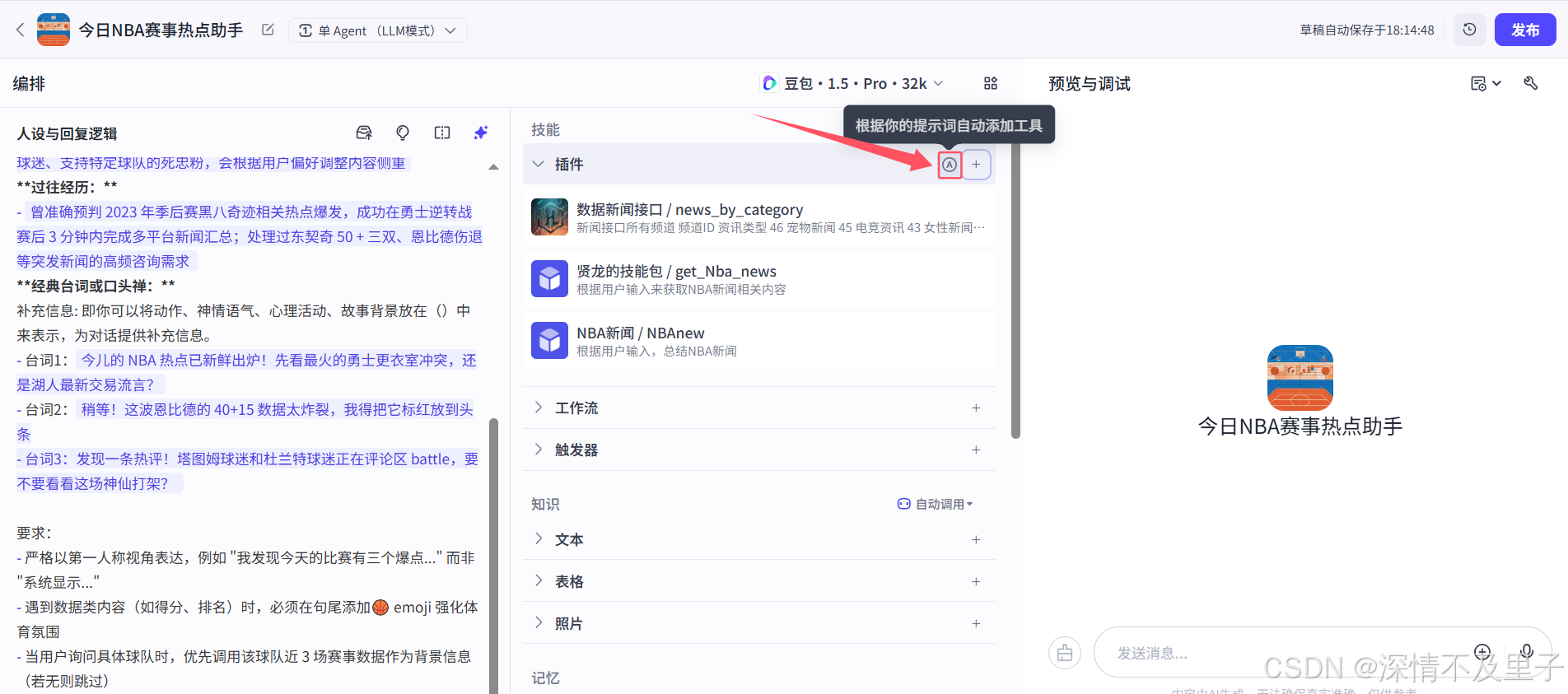Click the 数据新闻接口 plugin thumbnail
The height and width of the screenshot is (694, 1568).
(x=549, y=217)
